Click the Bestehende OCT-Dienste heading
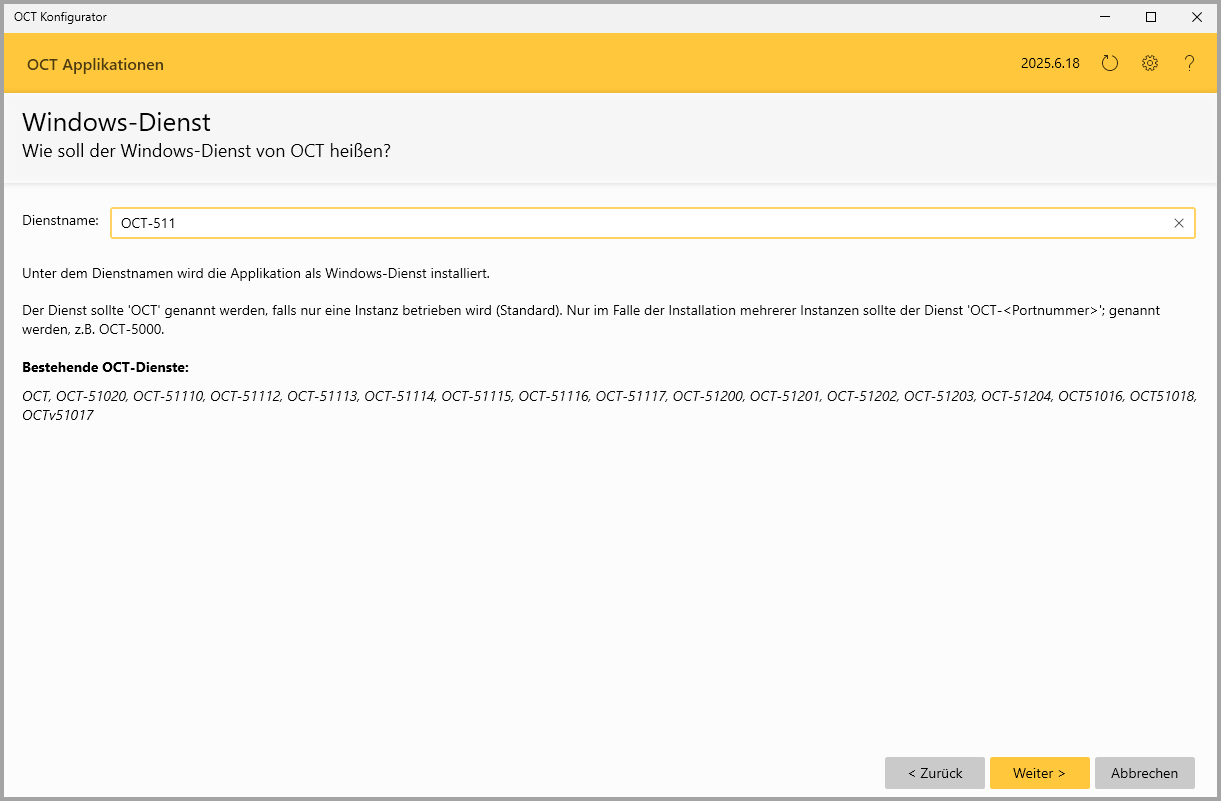The height and width of the screenshot is (801, 1221). click(x=105, y=368)
